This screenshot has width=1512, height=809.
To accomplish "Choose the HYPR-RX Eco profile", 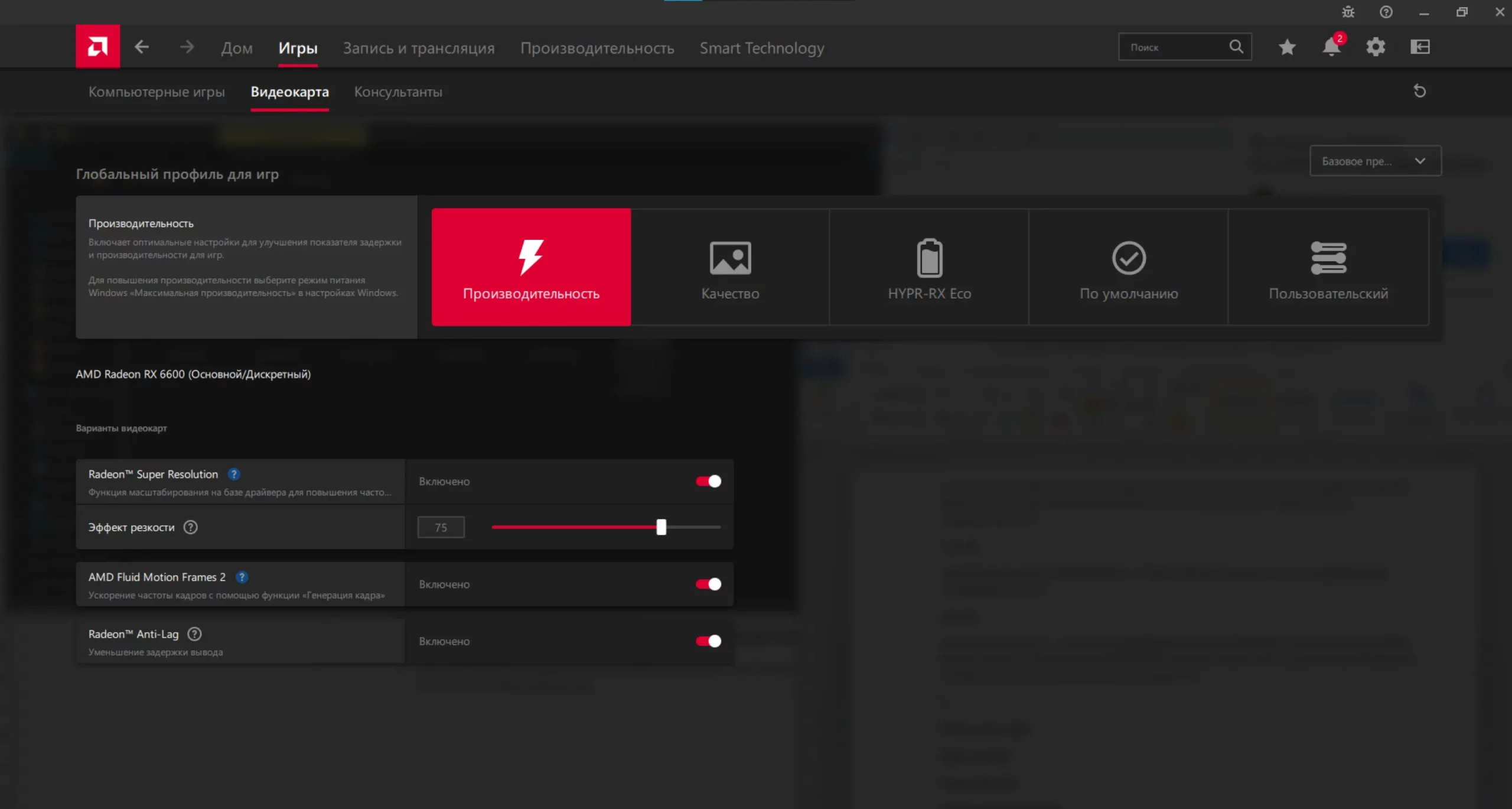I will point(929,267).
